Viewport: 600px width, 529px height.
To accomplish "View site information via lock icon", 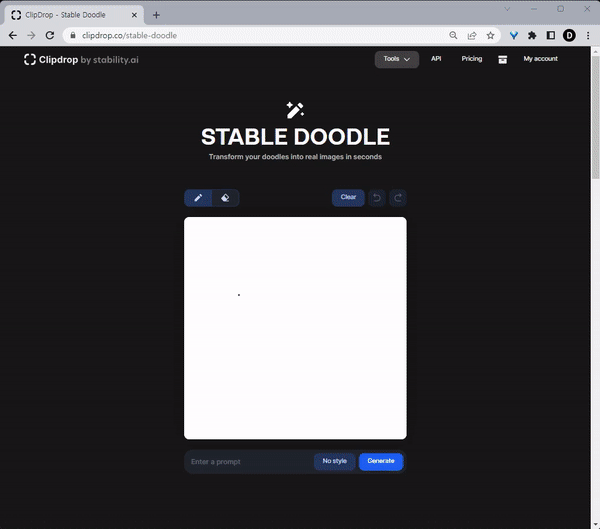I will 73,36.
